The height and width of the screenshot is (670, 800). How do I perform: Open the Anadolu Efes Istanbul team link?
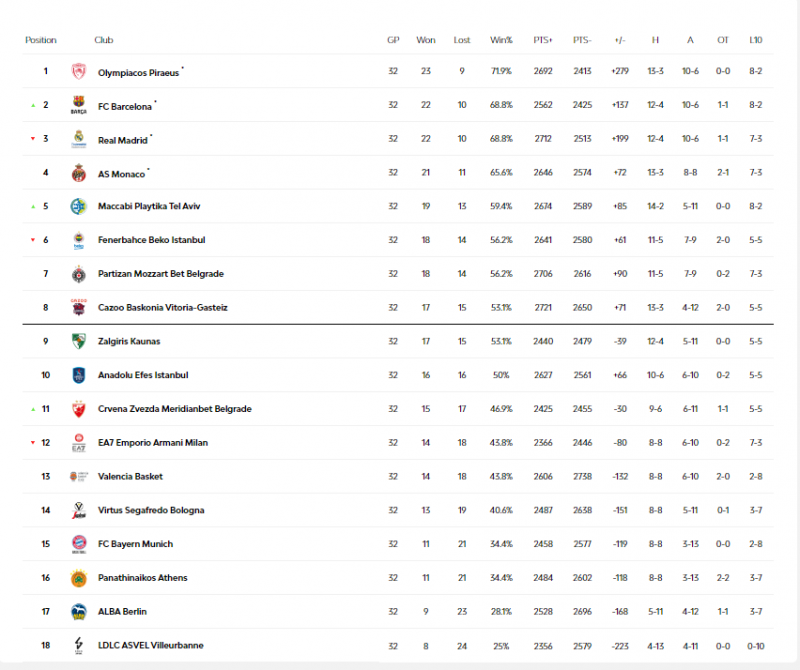pos(143,376)
